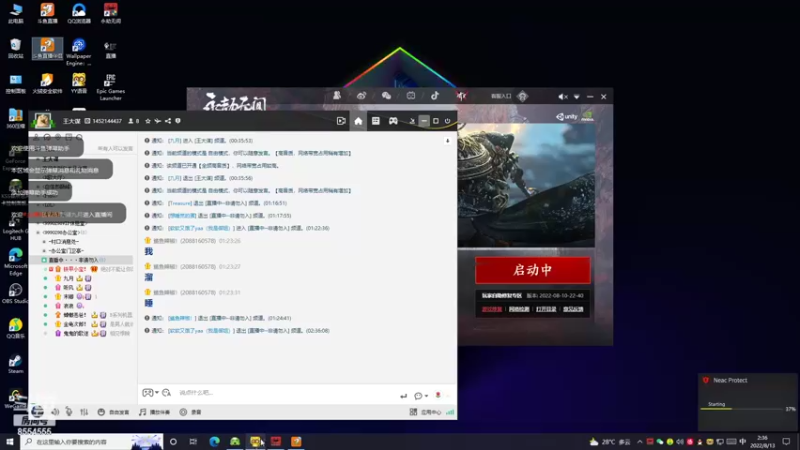Screen dimensions: 800x450
Task: Open the weather widget showing 28°C
Action: pyautogui.click(x=610, y=441)
